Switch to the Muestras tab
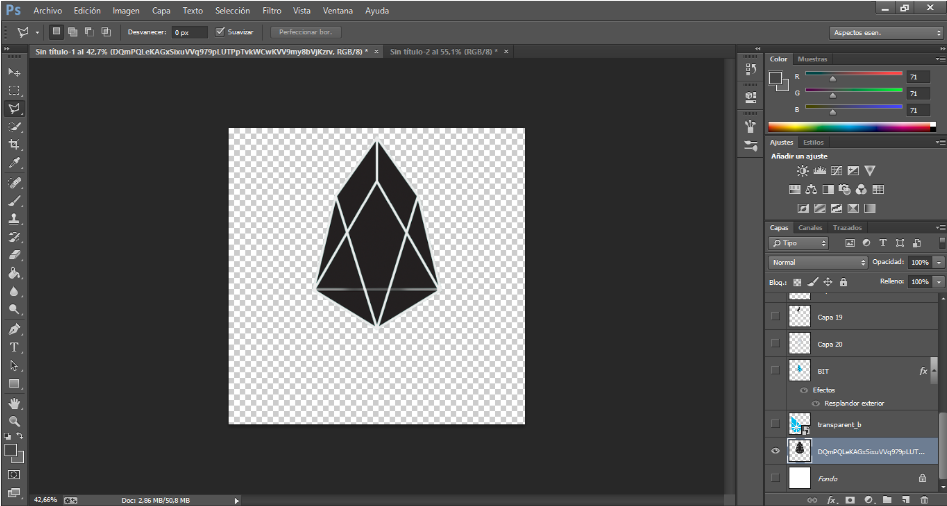This screenshot has width=947, height=506. [812, 59]
